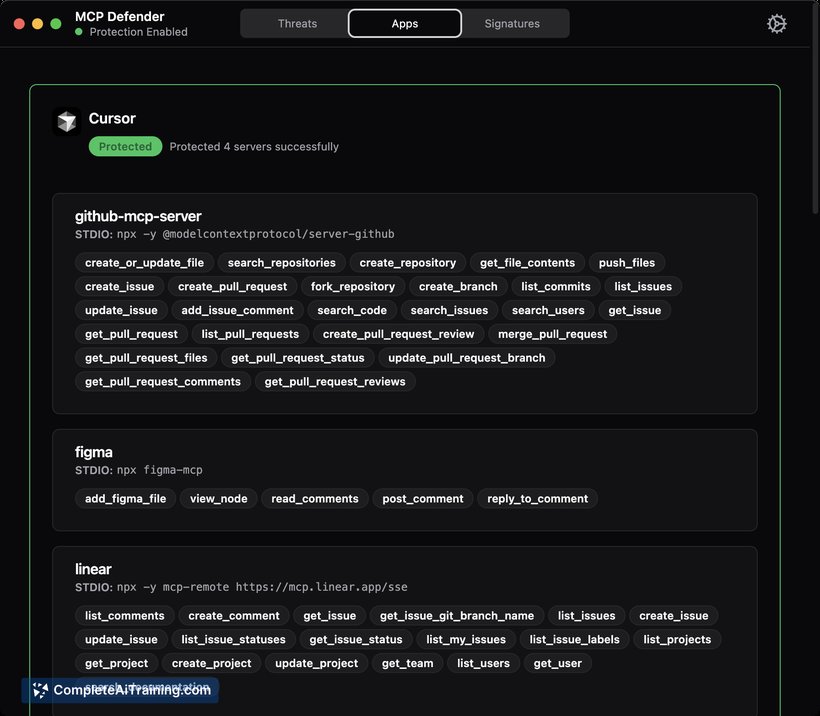The height and width of the screenshot is (716, 820).
Task: Select get_issue under the linear server
Action: (x=329, y=616)
